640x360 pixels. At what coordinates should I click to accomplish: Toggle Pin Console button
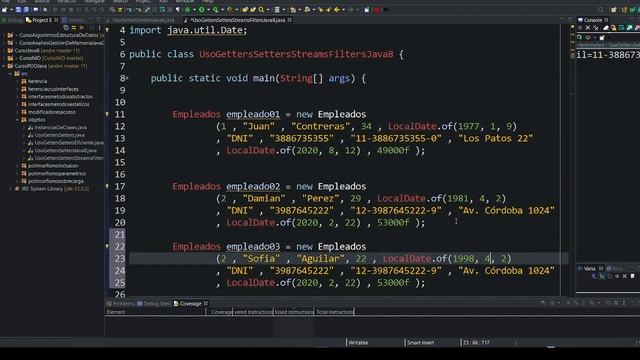pyautogui.click(x=579, y=37)
